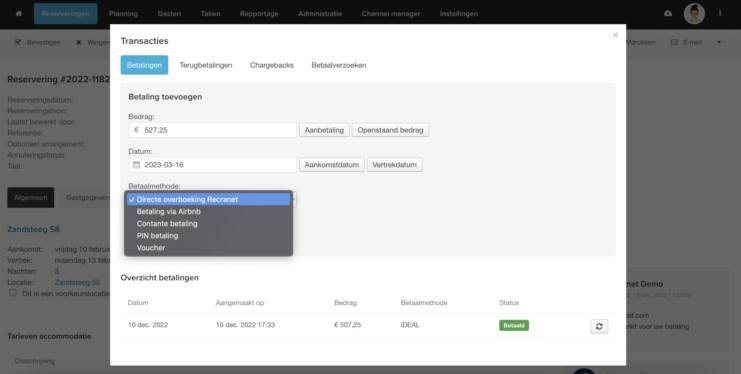Click the home icon in top navigation
The width and height of the screenshot is (741, 374).
pos(18,14)
